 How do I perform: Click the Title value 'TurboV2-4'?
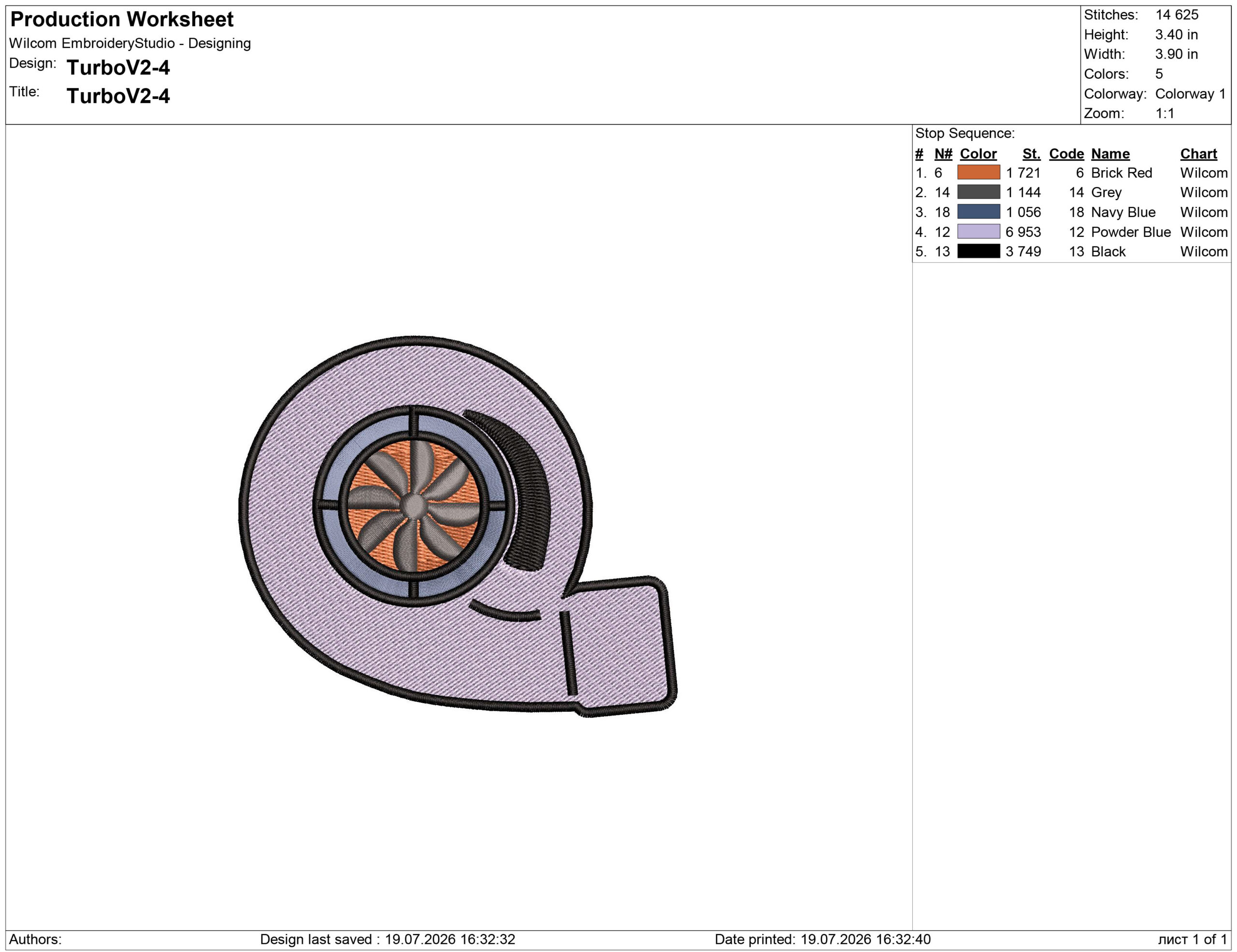118,96
